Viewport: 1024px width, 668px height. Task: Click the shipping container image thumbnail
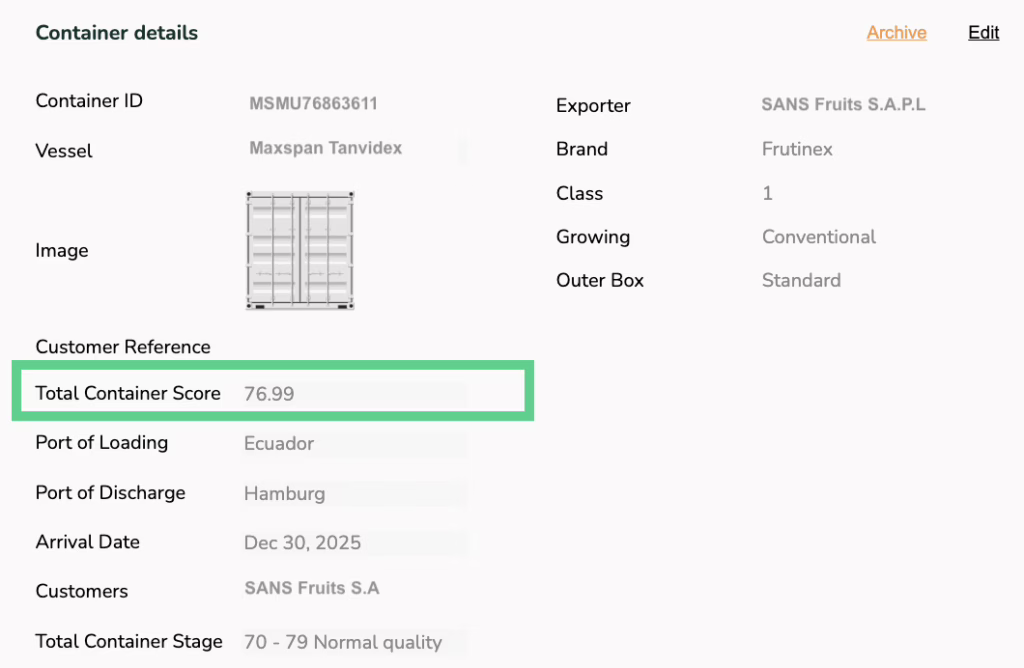(x=300, y=250)
